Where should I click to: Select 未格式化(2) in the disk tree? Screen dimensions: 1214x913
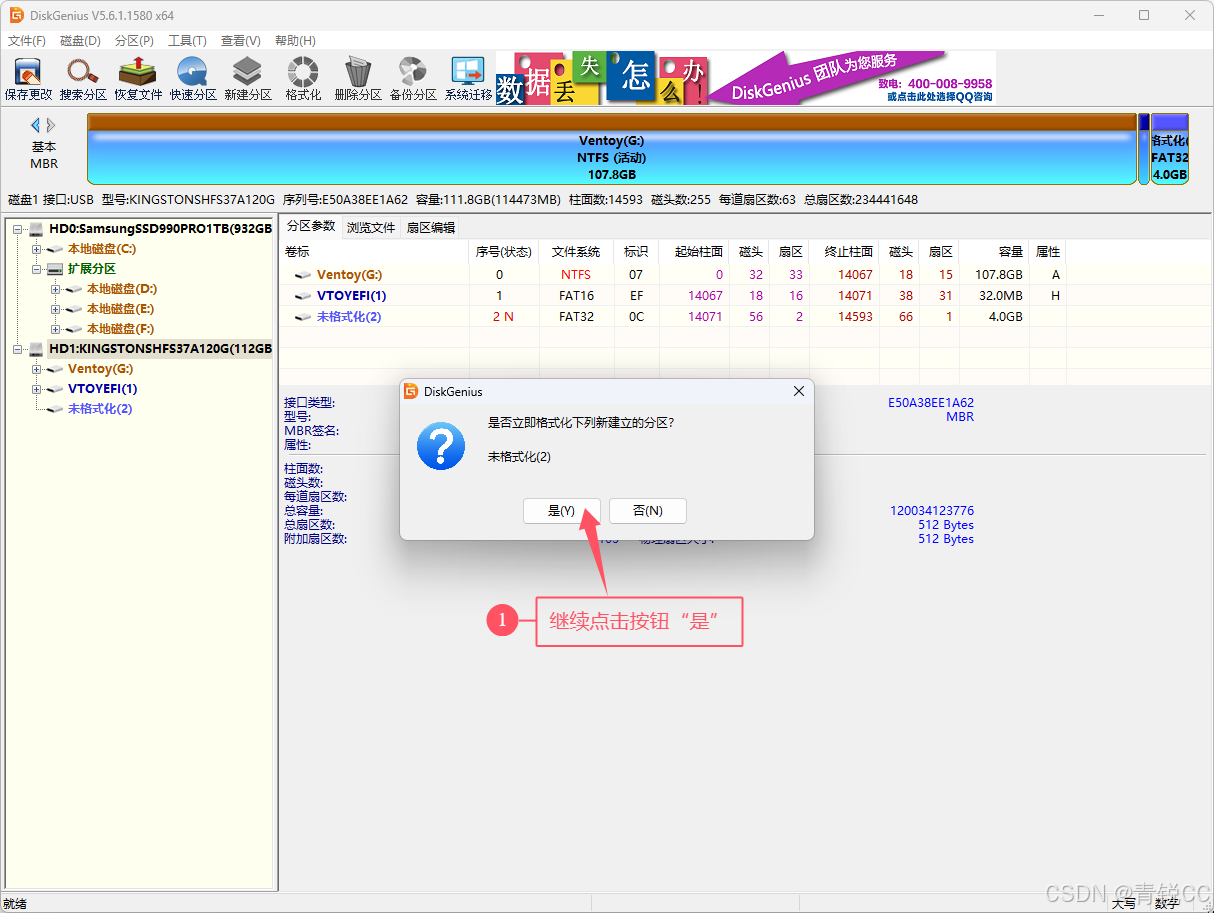coord(100,409)
